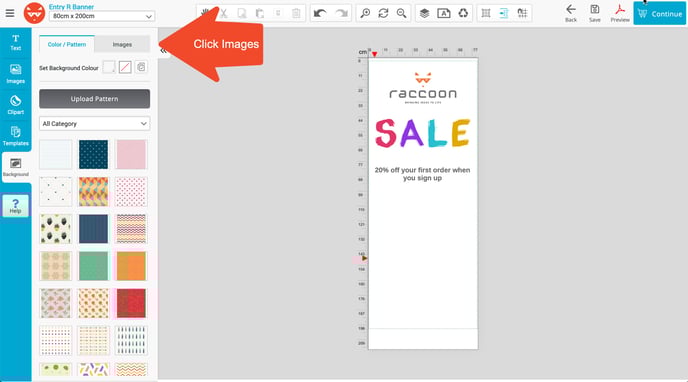Open the layers stack icon
688x382 pixels.
point(424,14)
